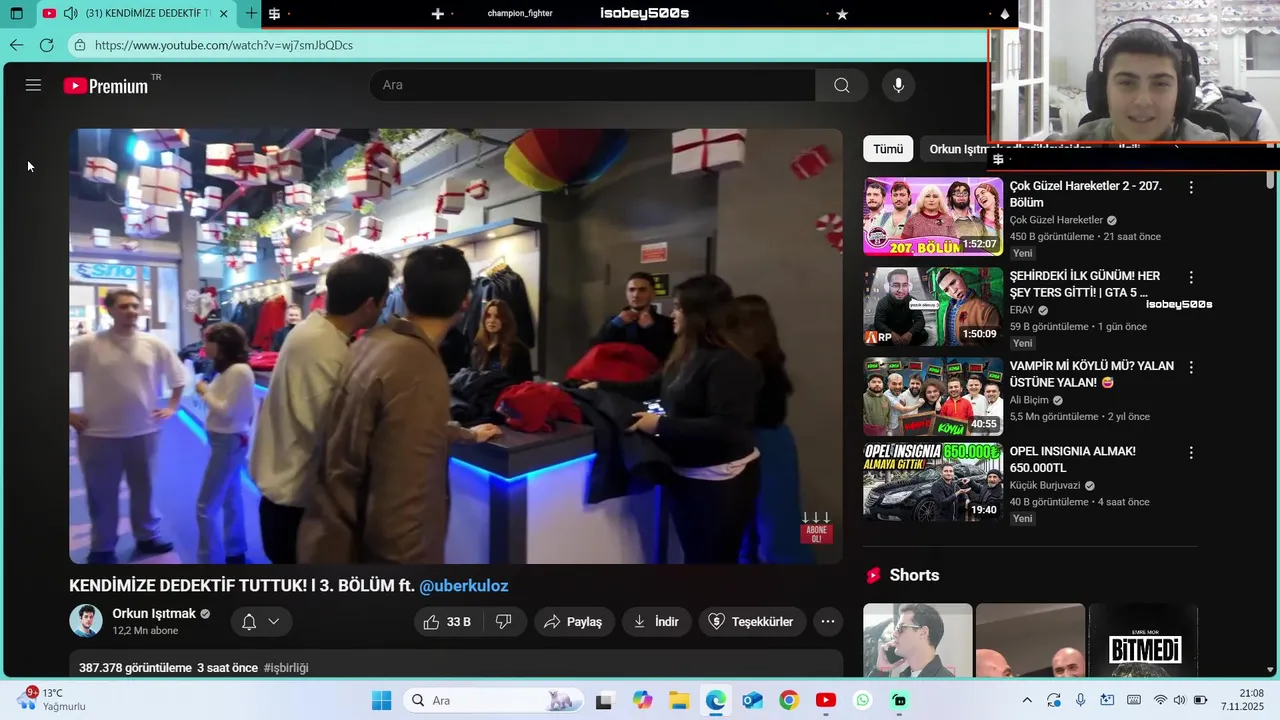The height and width of the screenshot is (720, 1280).
Task: Open a new browser tab
Action: (251, 14)
